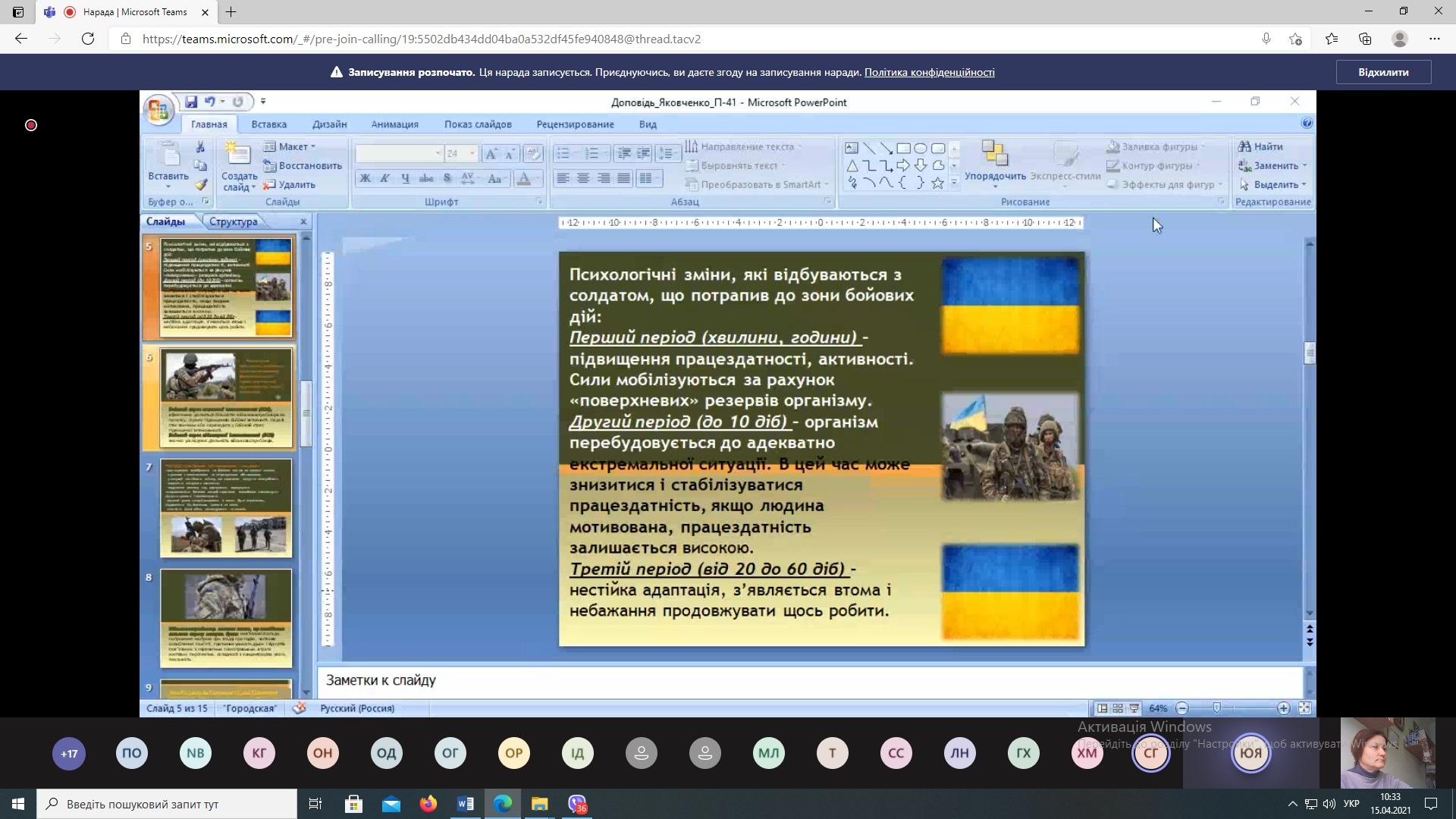Select the star shape in drawing gallery
1456x819 pixels.
click(x=938, y=184)
